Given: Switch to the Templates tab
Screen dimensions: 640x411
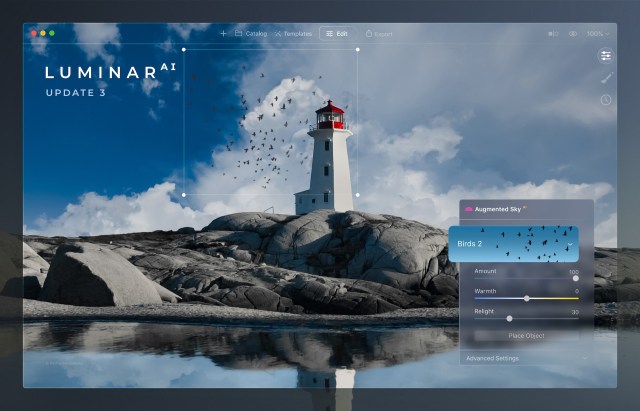Looking at the screenshot, I should tap(291, 33).
